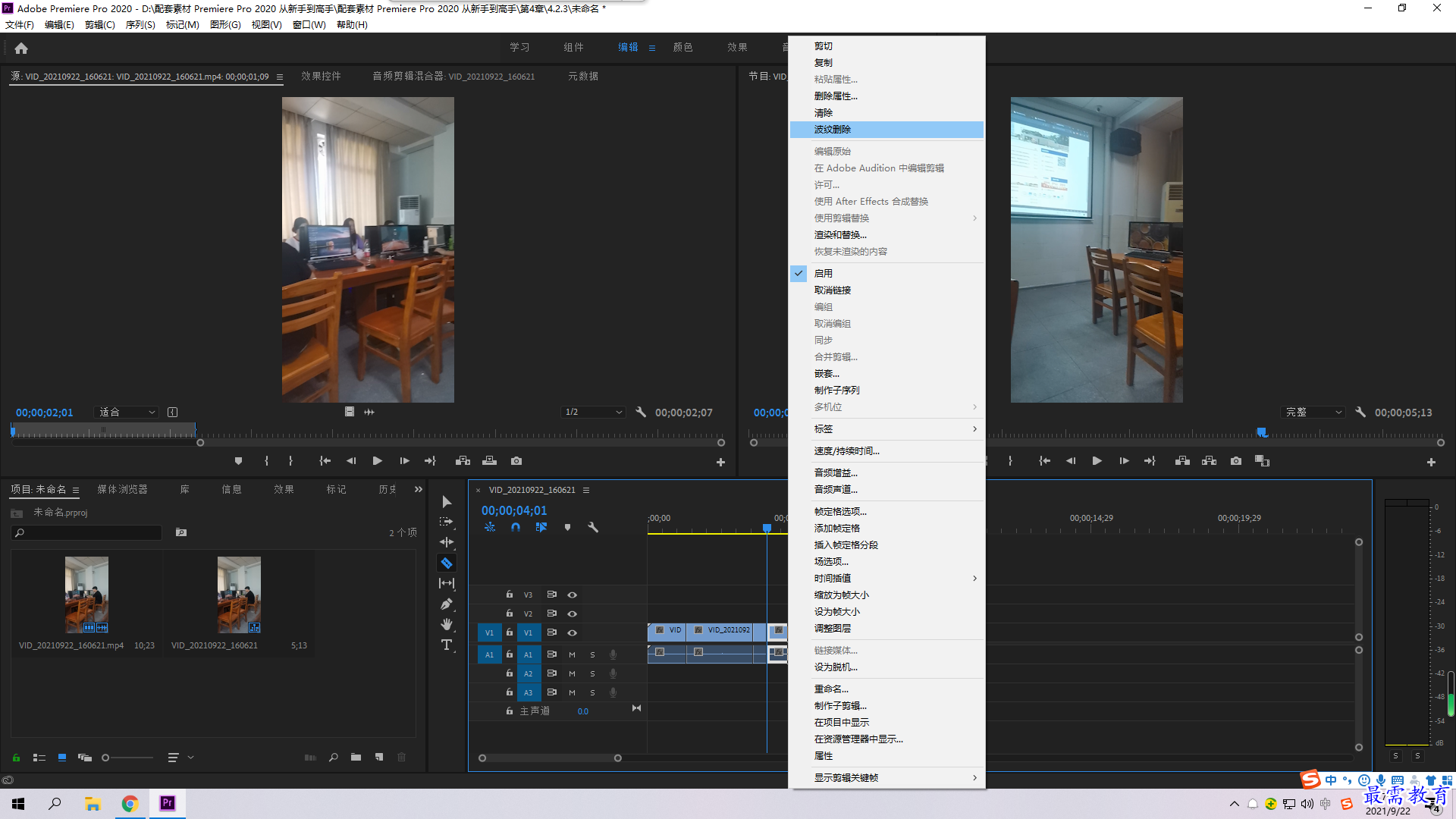Screen dimensions: 1456x819
Task: Mute track A1
Action: 572,654
